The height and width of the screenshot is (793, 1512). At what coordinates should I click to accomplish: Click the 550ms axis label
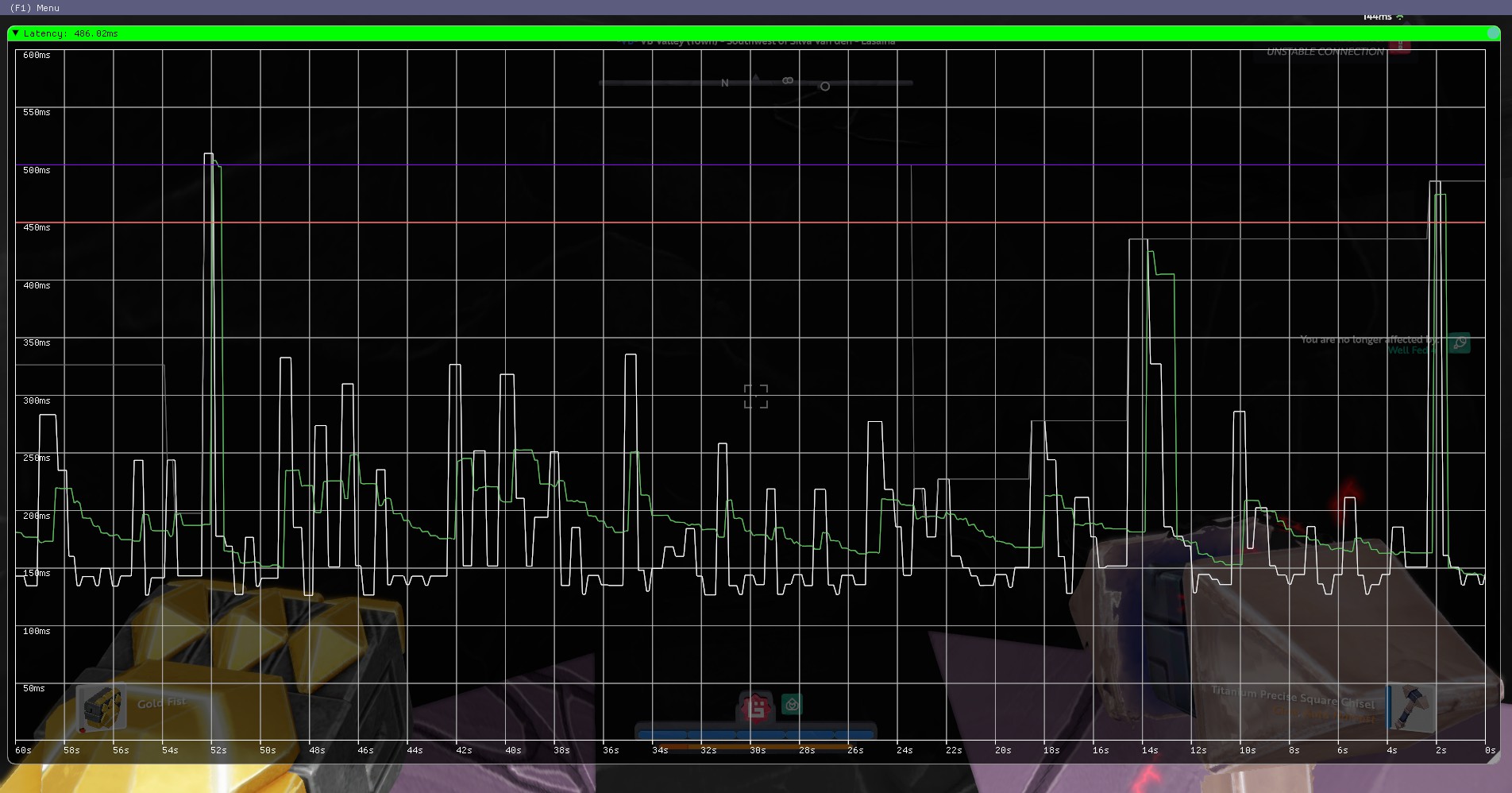(37, 112)
